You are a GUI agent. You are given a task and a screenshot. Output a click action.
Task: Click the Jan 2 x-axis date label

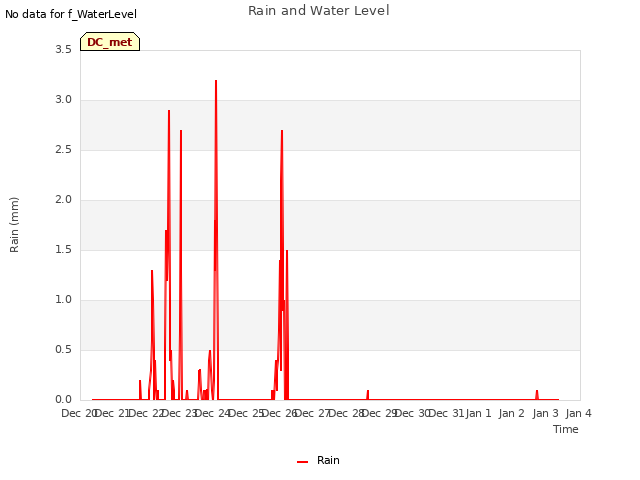[x=511, y=413]
